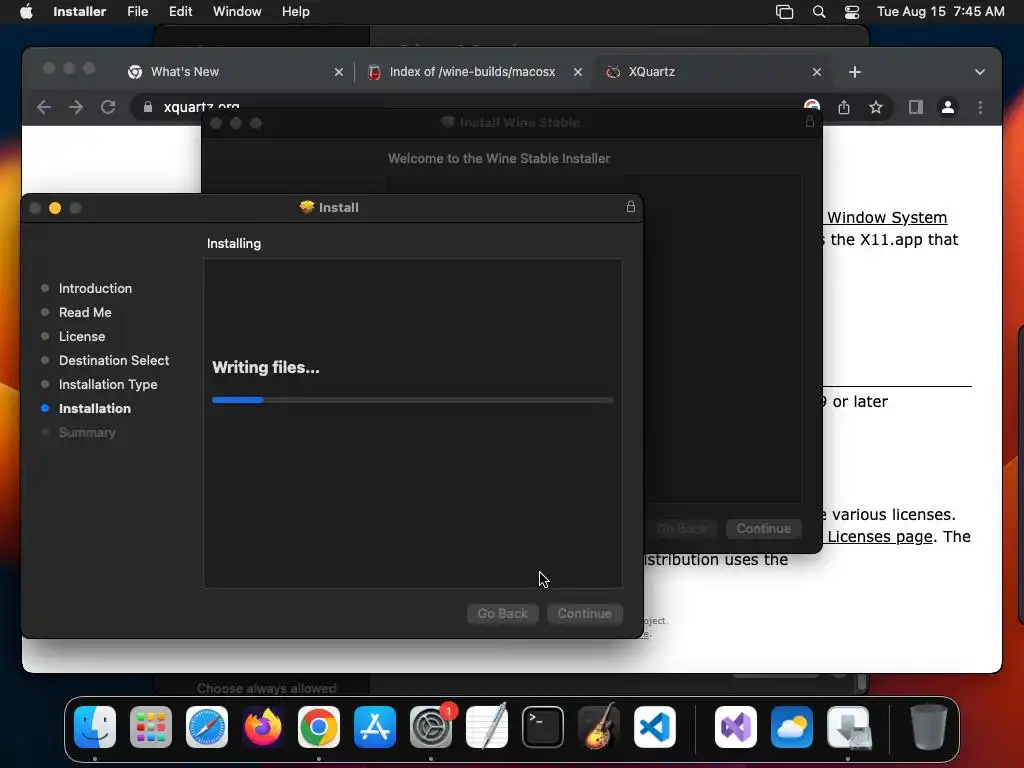
Task: Open the Edit menu
Action: [180, 11]
